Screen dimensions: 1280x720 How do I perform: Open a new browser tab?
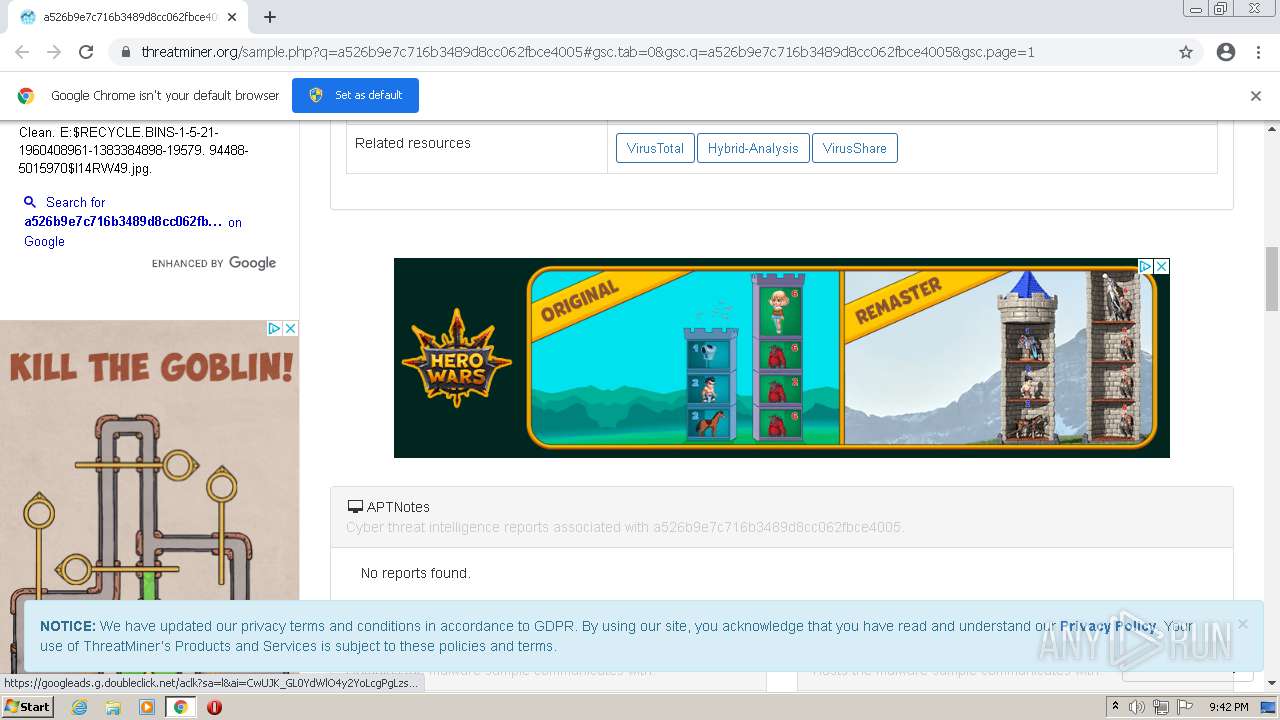tap(270, 17)
